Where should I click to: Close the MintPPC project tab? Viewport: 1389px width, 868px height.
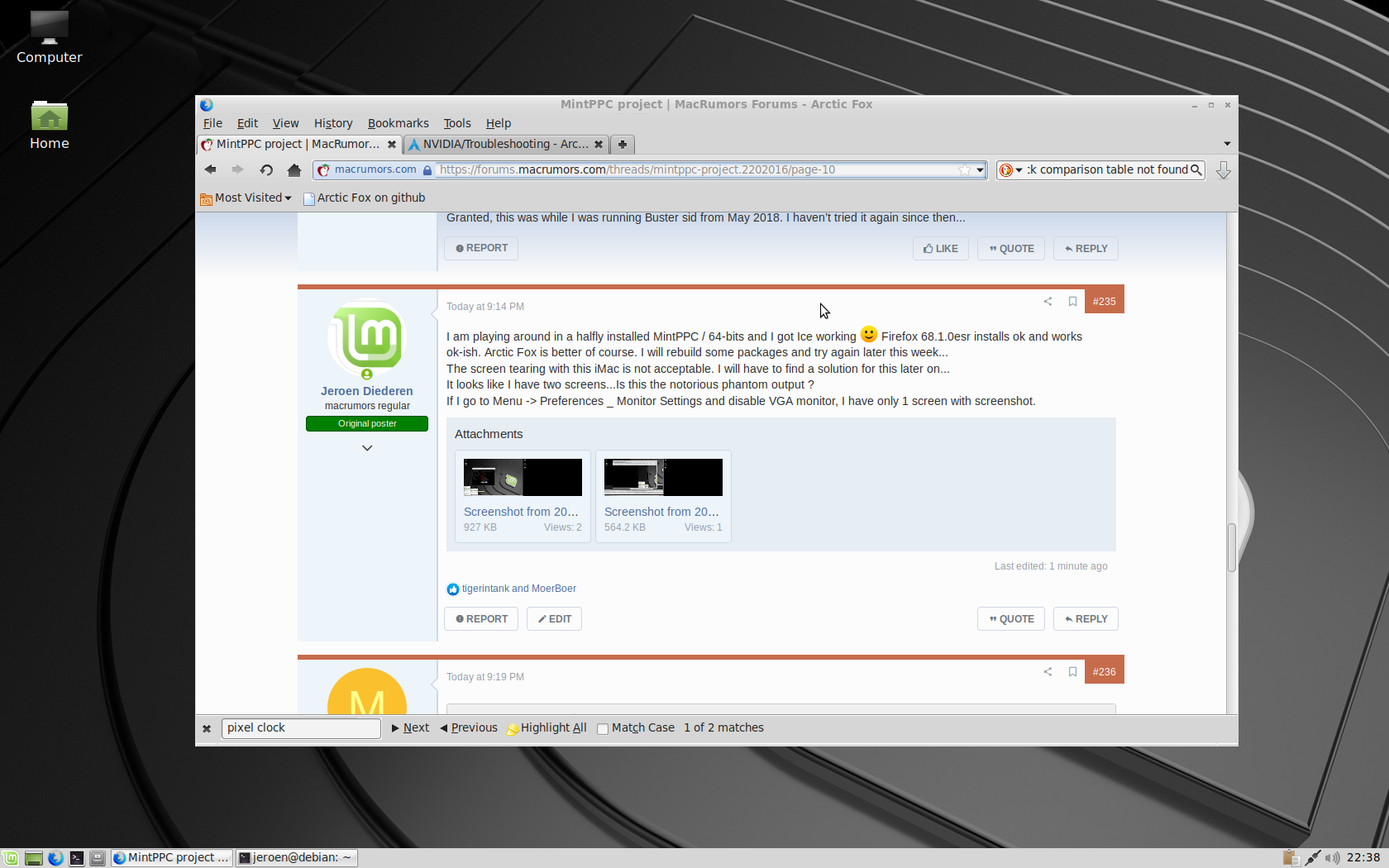coord(392,144)
